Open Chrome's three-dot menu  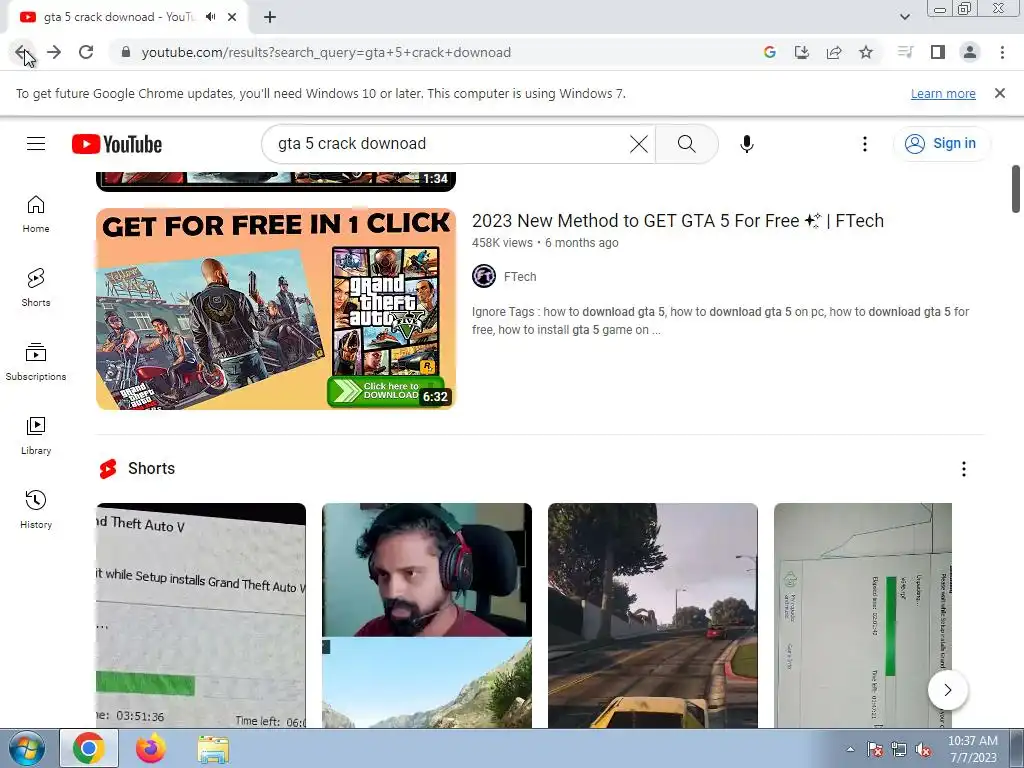(x=1002, y=52)
